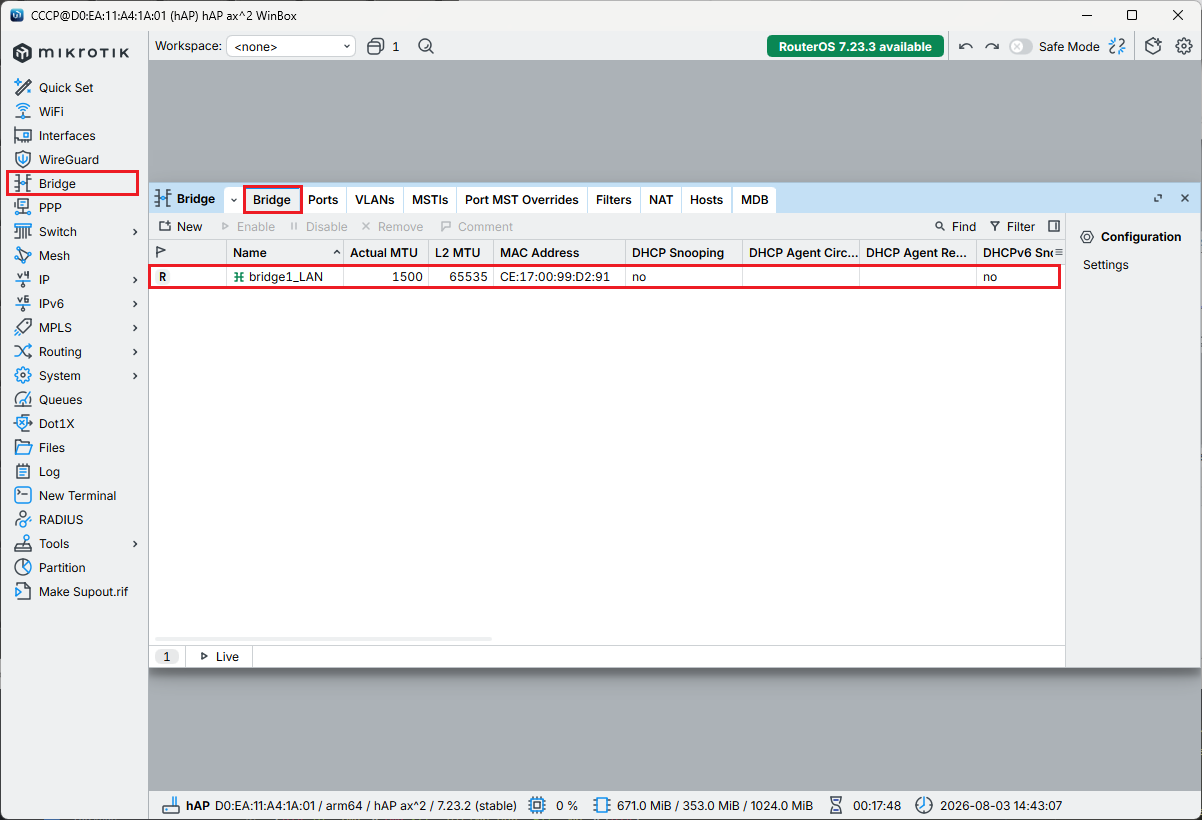
Task: Open the Workspace dropdown
Action: 291,46
